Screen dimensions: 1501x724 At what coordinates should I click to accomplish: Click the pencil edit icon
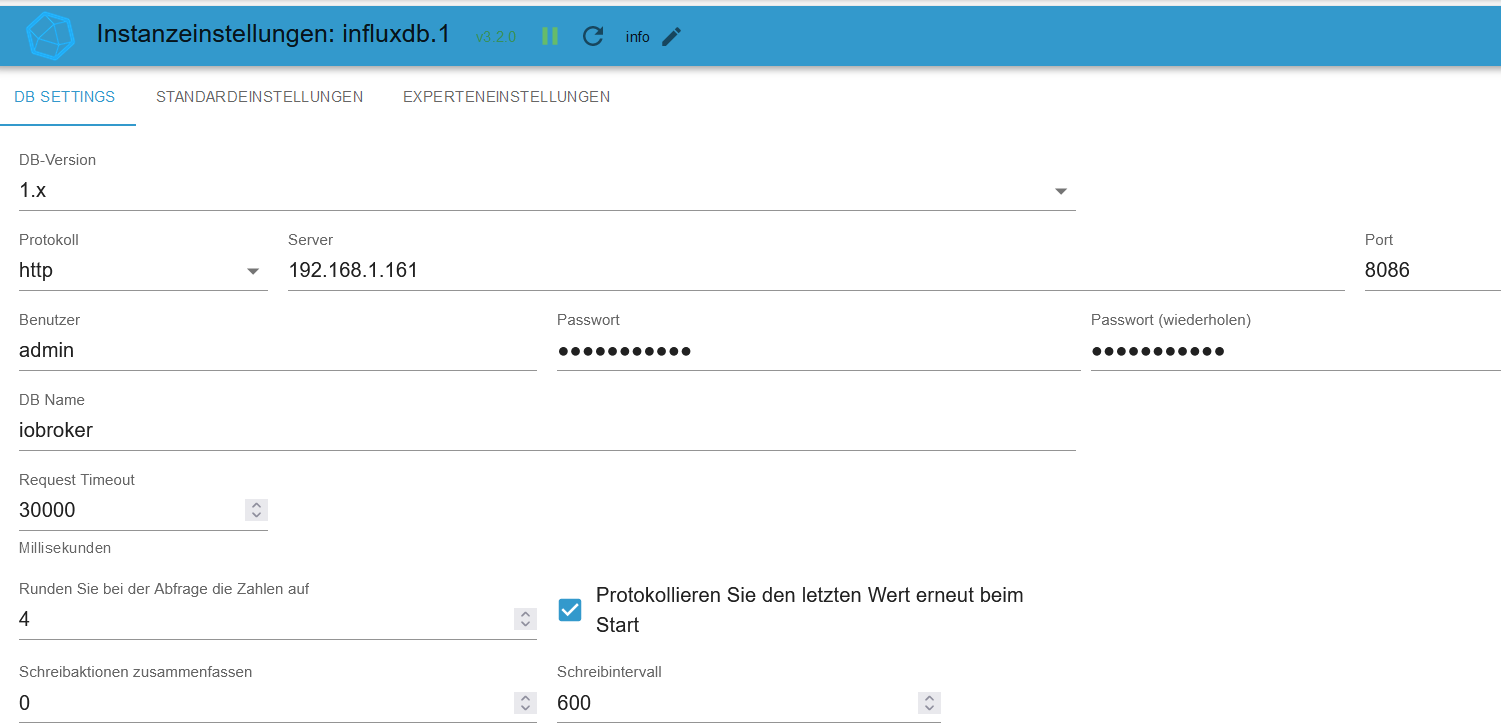[672, 36]
